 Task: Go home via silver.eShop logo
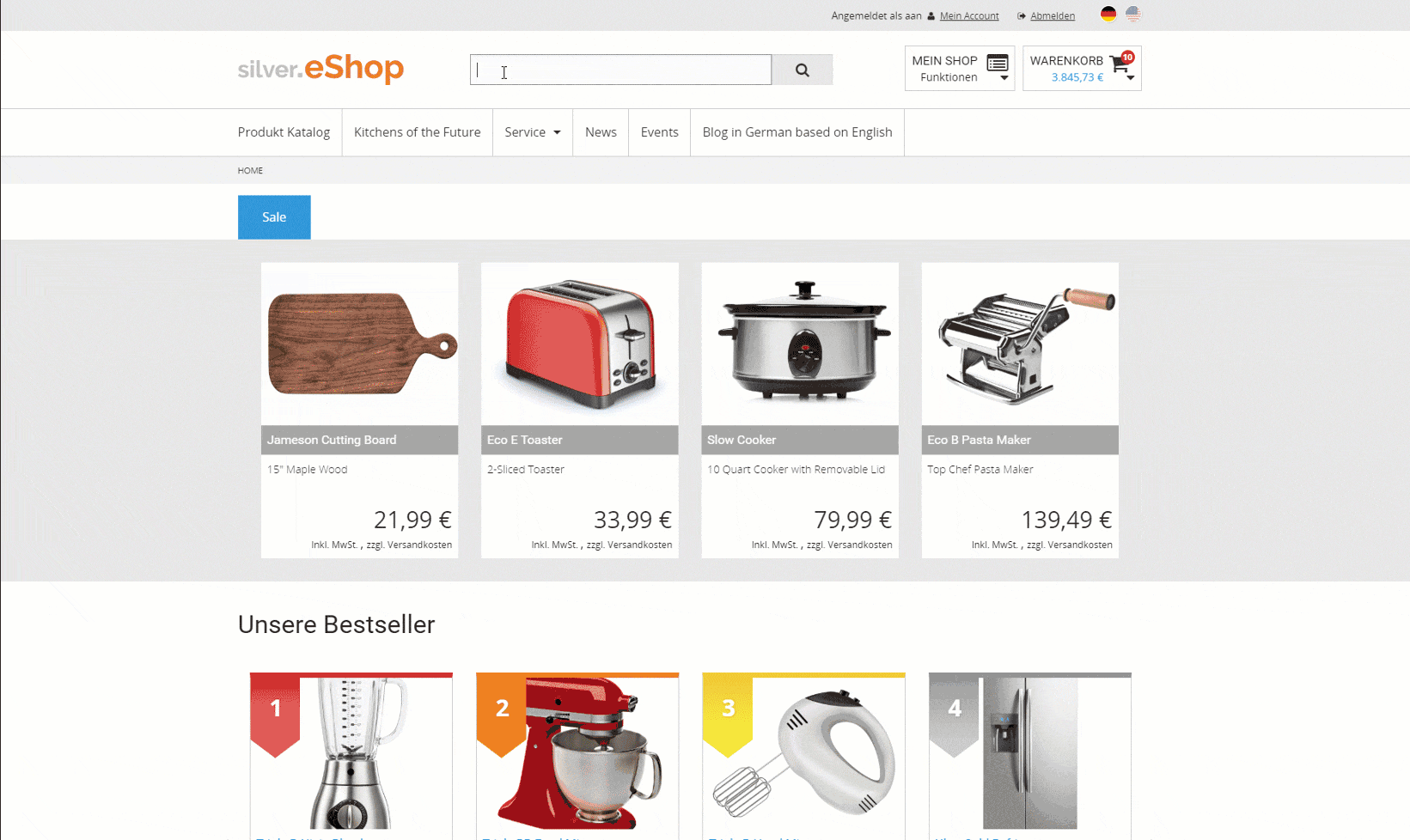point(320,69)
